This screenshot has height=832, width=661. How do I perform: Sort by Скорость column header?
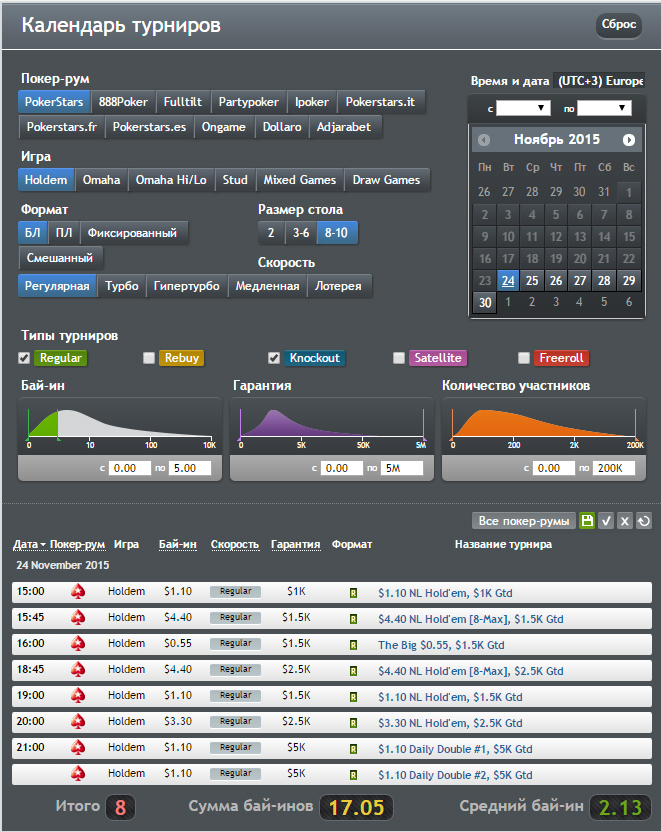pyautogui.click(x=235, y=544)
